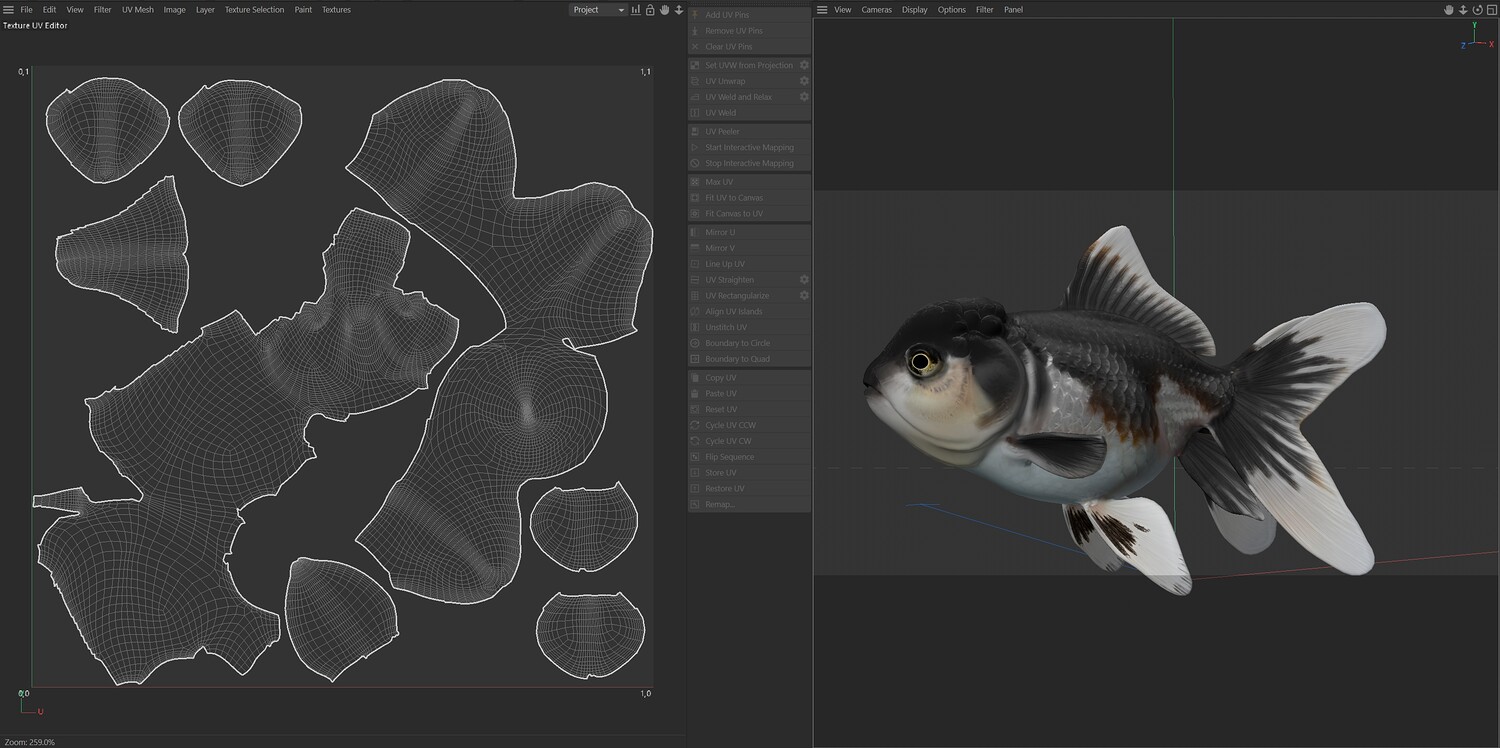This screenshot has width=1500, height=748.
Task: Click the Fit UV to Canvas icon
Action: tap(695, 198)
